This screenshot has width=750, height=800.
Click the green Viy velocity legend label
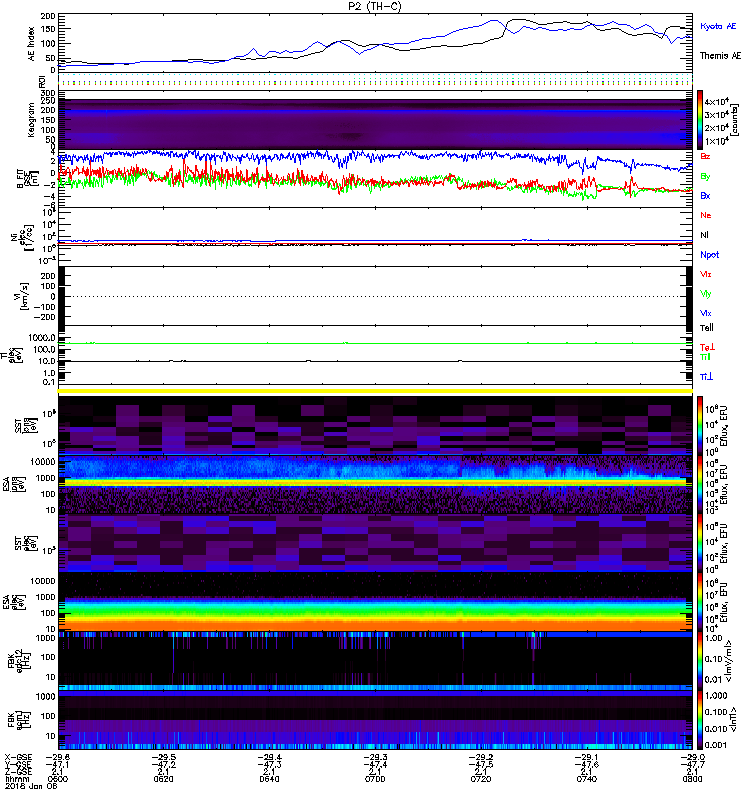coord(705,294)
